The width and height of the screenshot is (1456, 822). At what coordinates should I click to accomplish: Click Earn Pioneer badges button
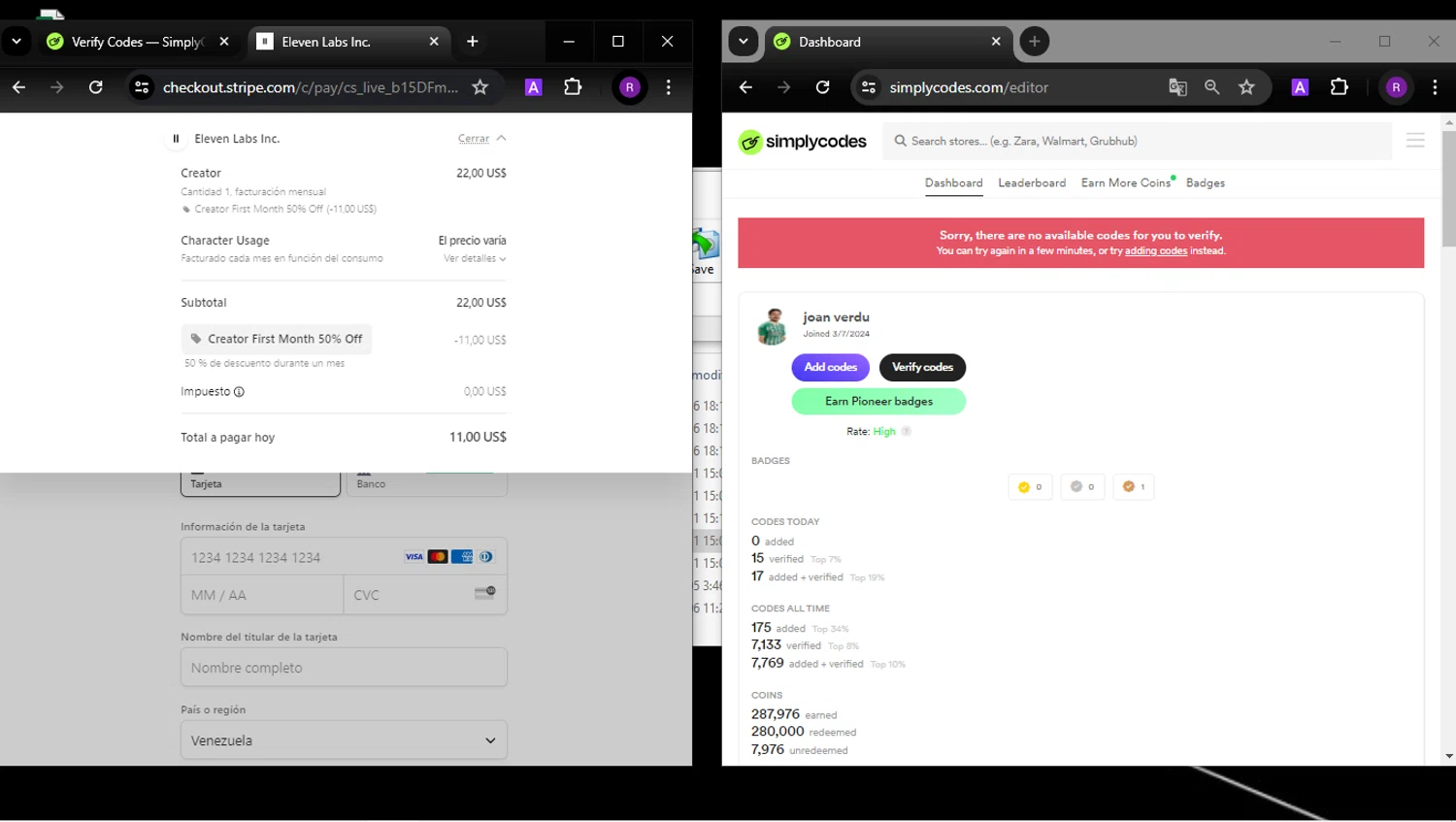coord(878,401)
